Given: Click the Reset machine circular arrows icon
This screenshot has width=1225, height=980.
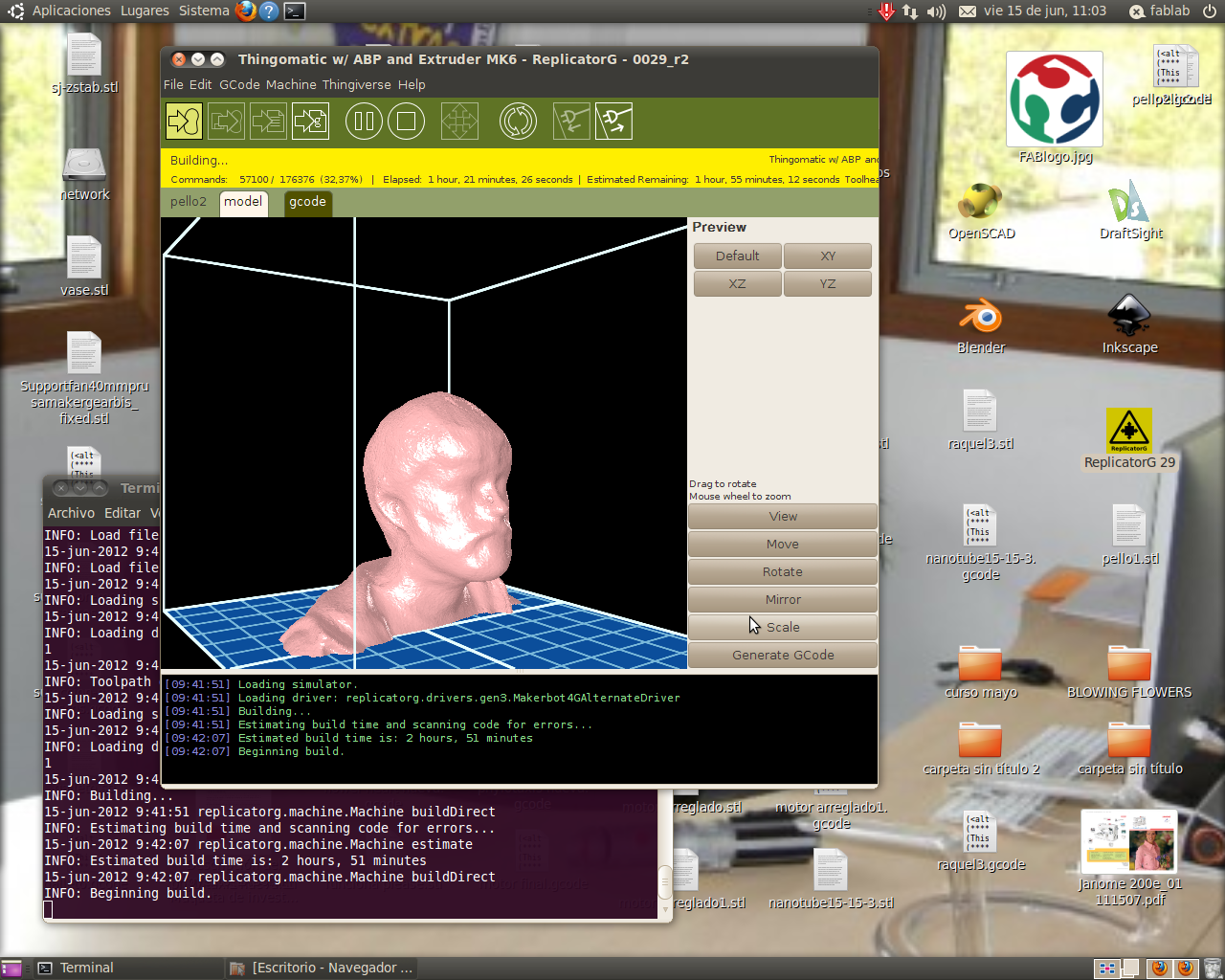Looking at the screenshot, I should [518, 122].
